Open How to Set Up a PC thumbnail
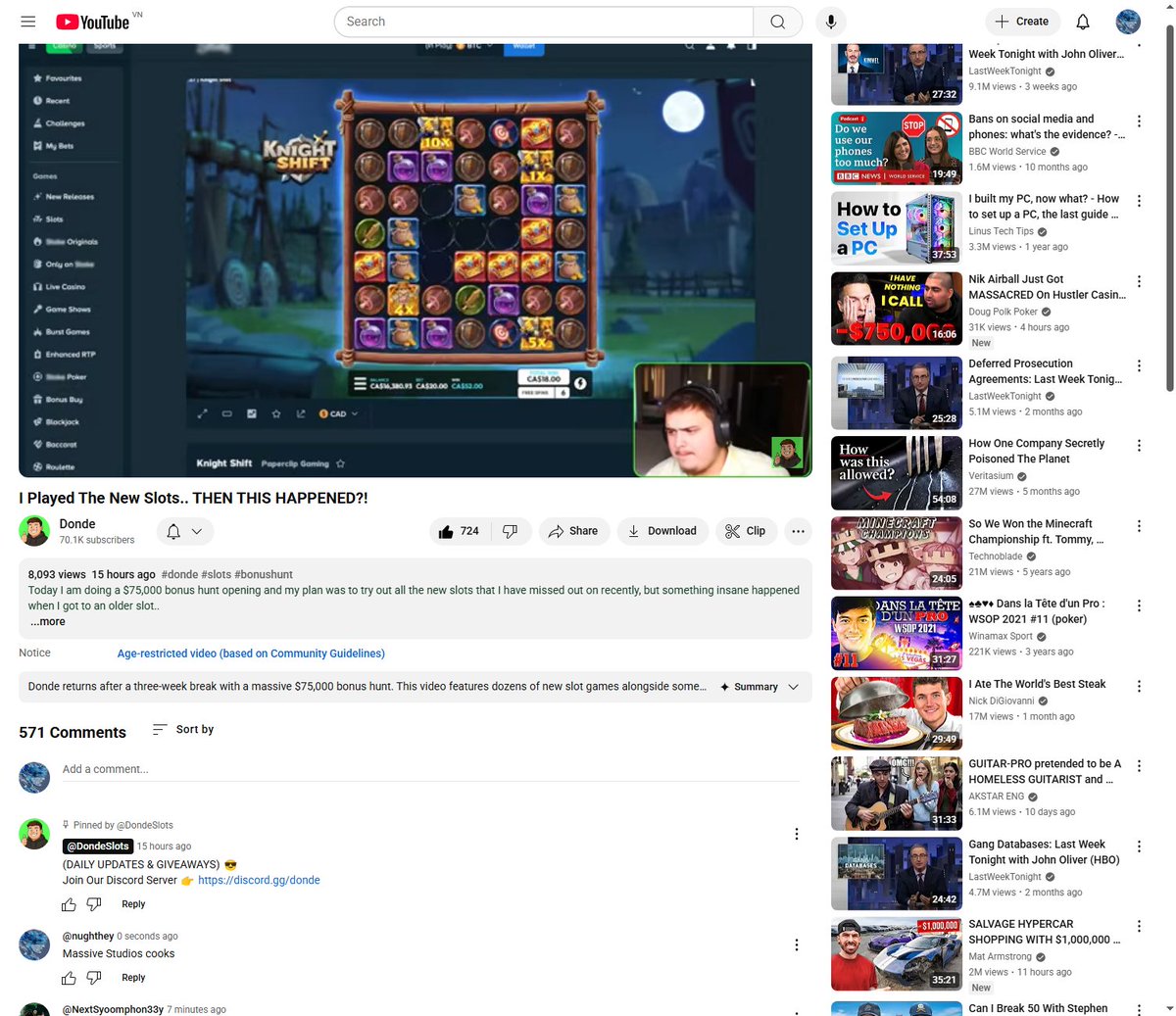Viewport: 1176px width, 1016px height. [897, 228]
